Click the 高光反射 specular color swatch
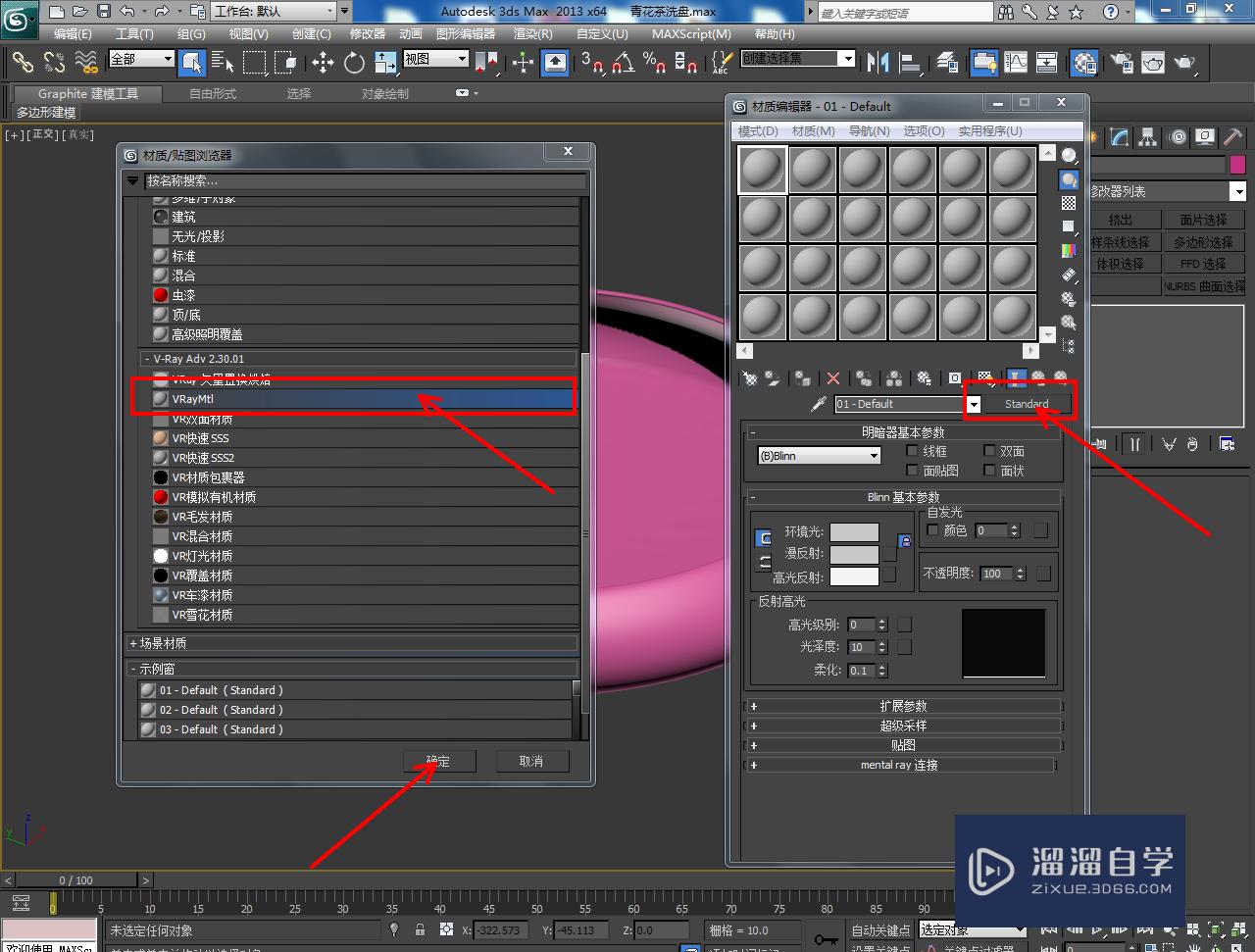1255x952 pixels. click(x=854, y=576)
